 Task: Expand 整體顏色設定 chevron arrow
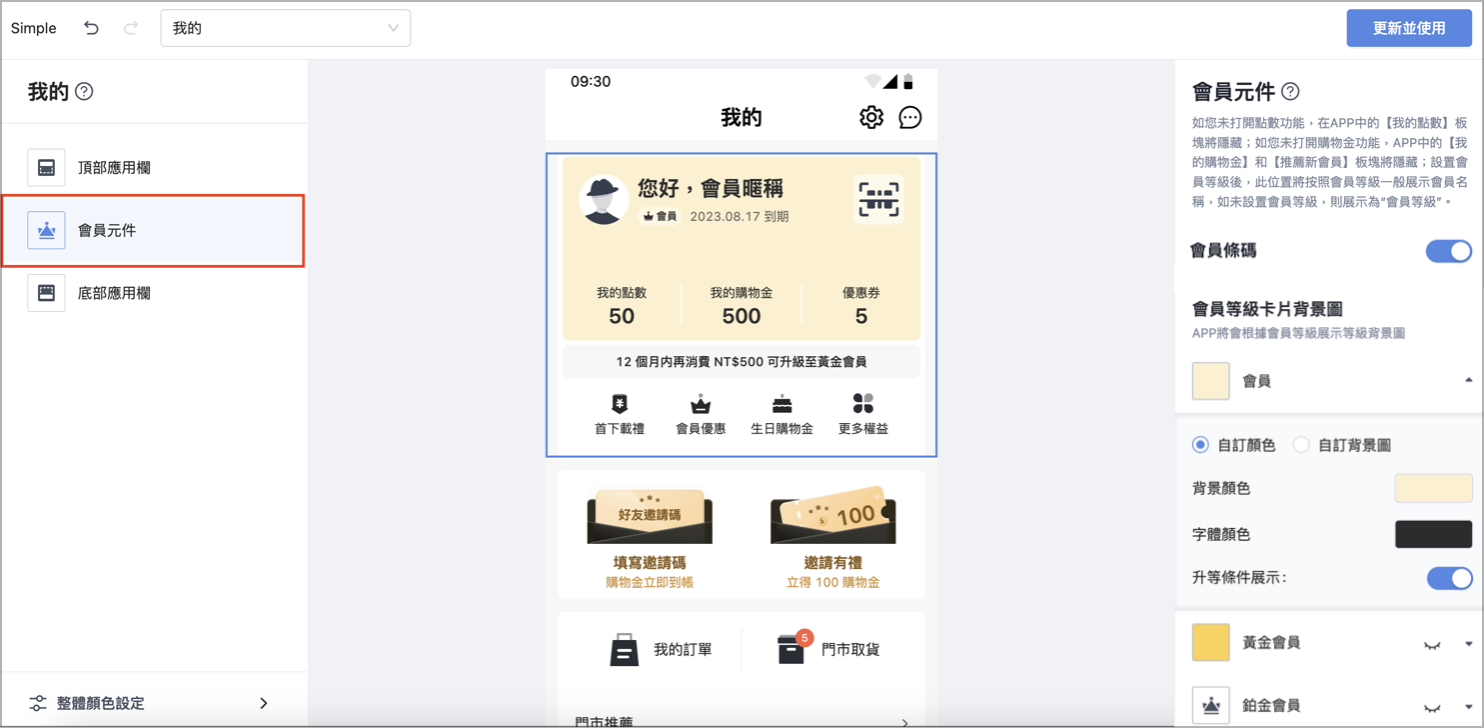(x=264, y=703)
